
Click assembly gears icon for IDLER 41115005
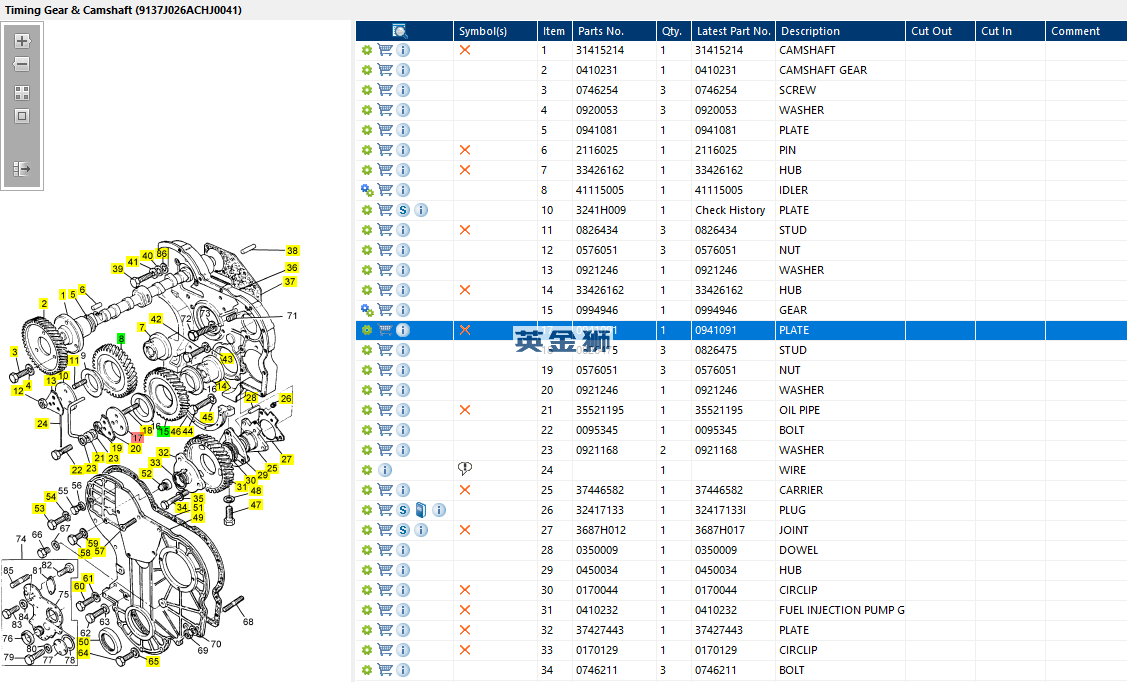click(x=367, y=190)
